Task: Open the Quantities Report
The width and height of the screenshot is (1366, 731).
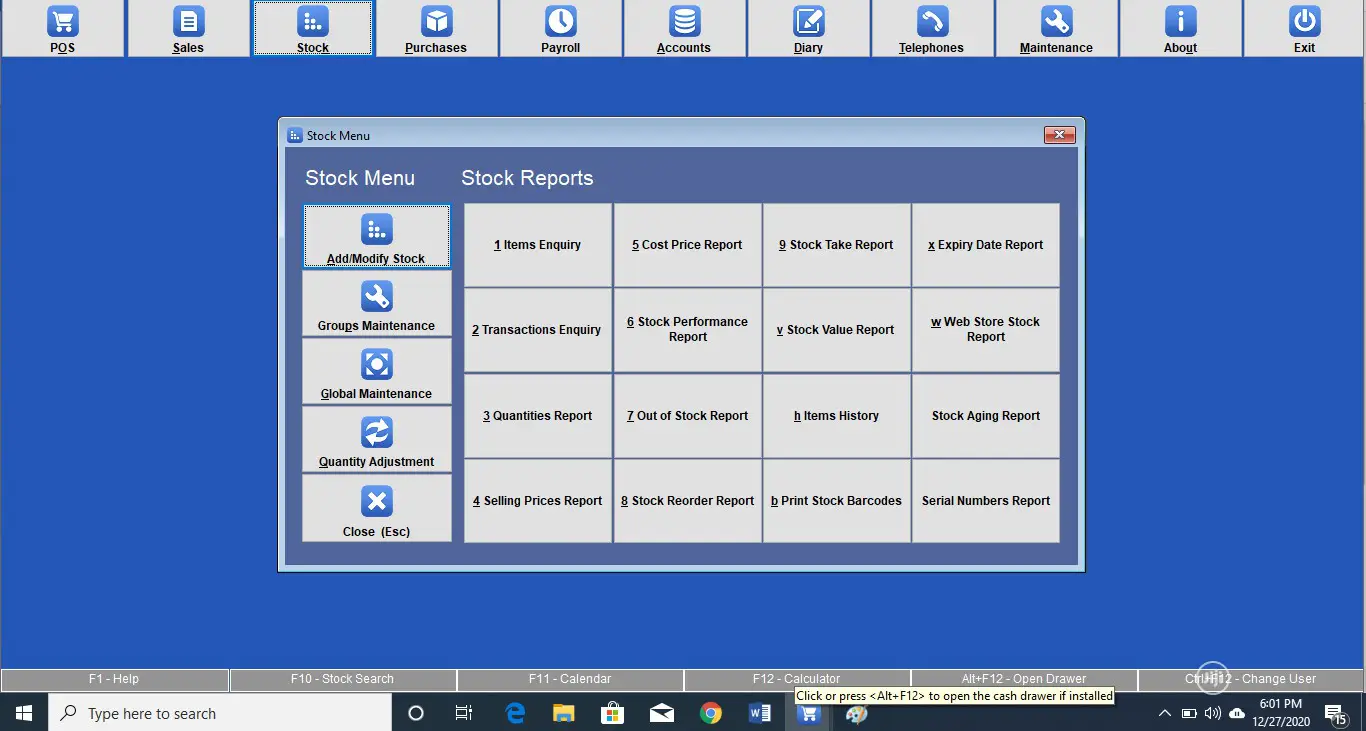Action: [x=538, y=416]
